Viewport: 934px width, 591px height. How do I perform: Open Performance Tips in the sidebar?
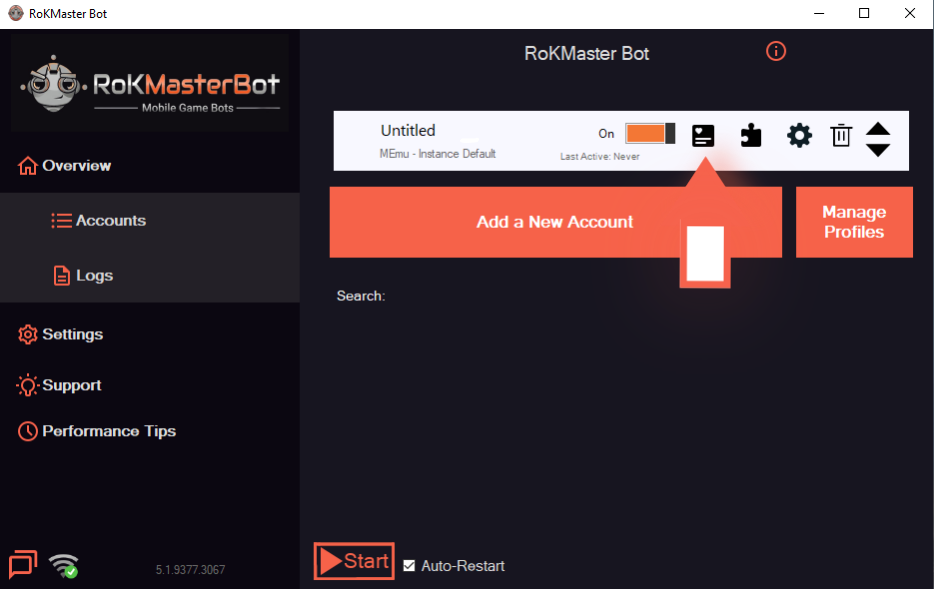97,431
